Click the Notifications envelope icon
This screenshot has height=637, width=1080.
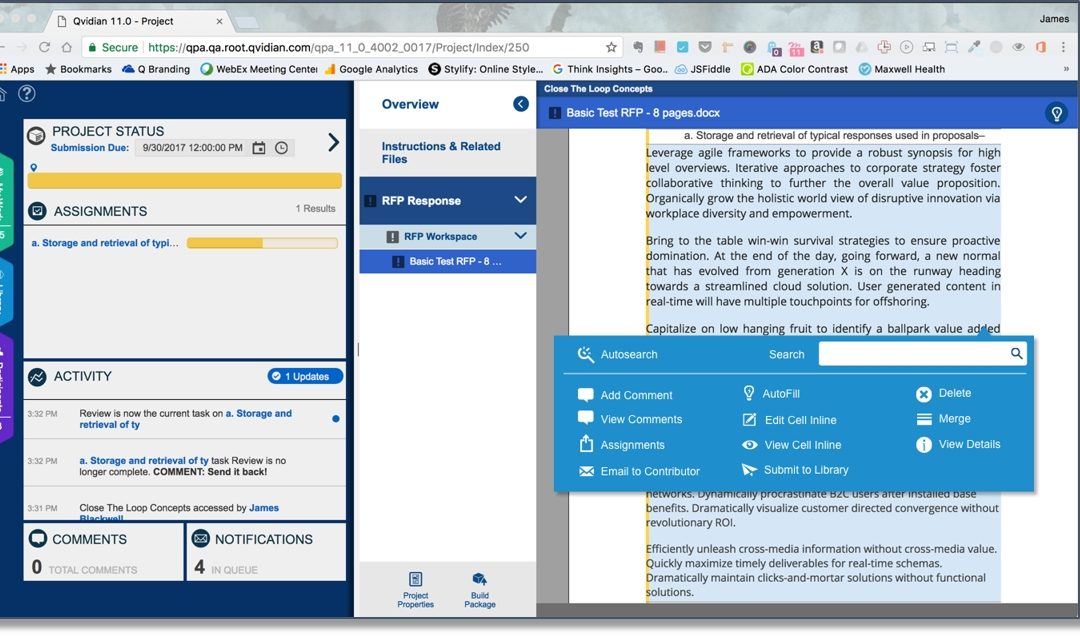(x=200, y=539)
